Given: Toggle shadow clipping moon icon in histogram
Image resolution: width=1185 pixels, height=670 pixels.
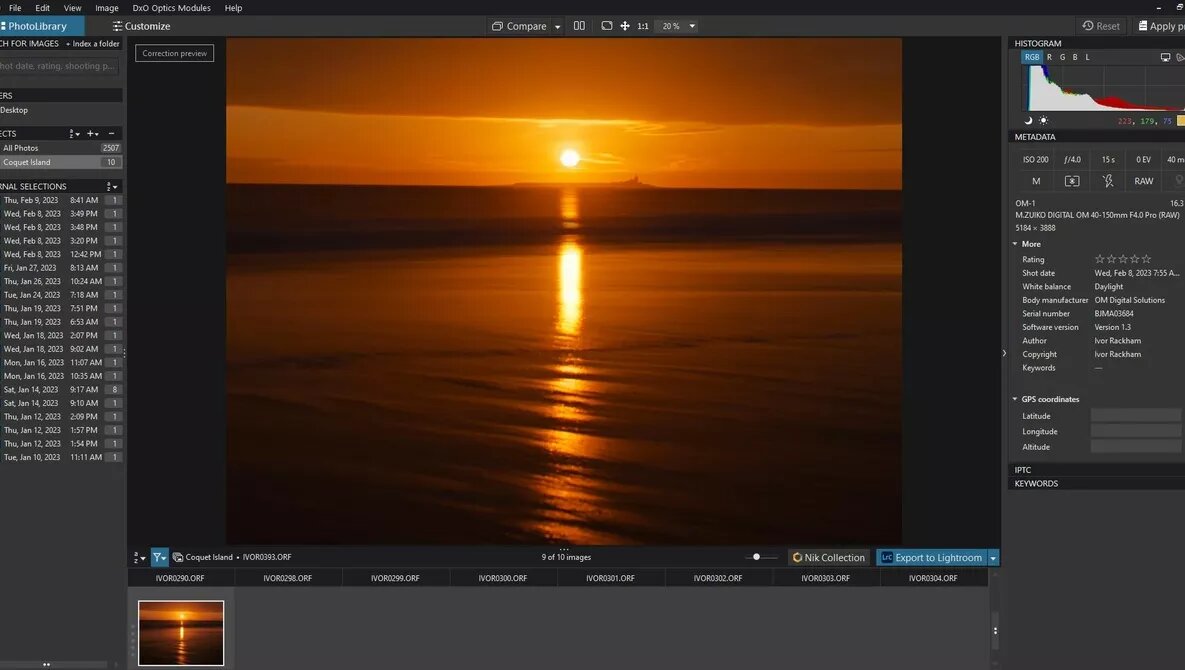Looking at the screenshot, I should (x=1028, y=121).
